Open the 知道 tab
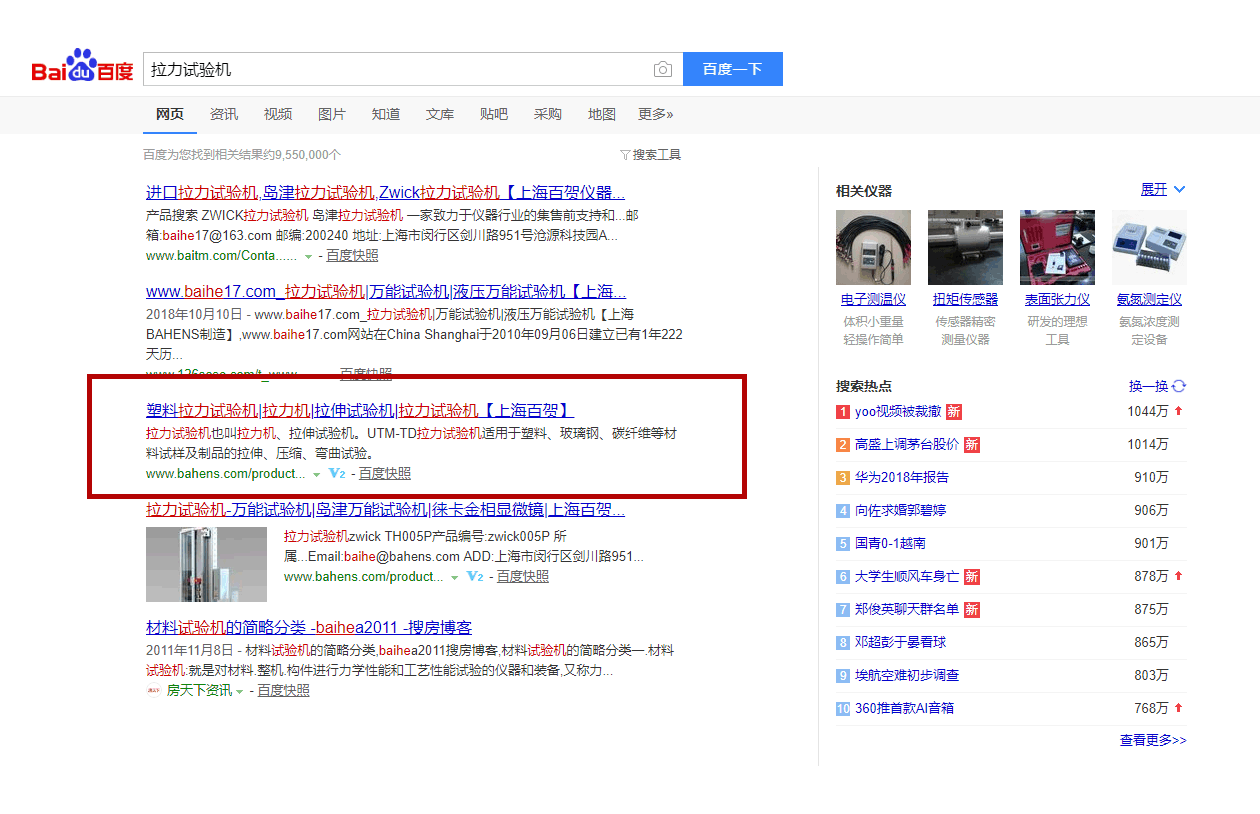Screen dimensions: 1260x814 tap(386, 114)
